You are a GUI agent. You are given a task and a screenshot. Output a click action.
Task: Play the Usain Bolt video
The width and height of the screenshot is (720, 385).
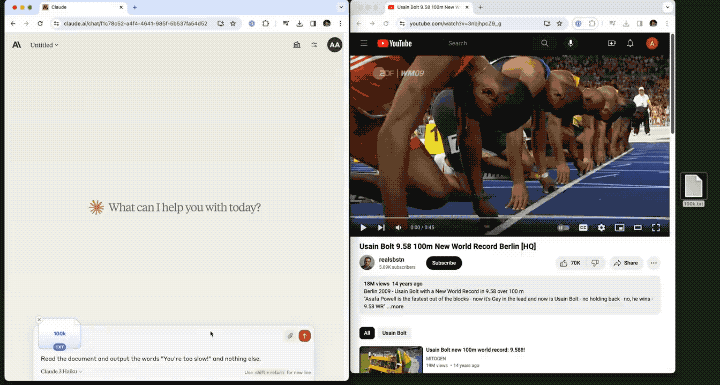pyautogui.click(x=363, y=227)
